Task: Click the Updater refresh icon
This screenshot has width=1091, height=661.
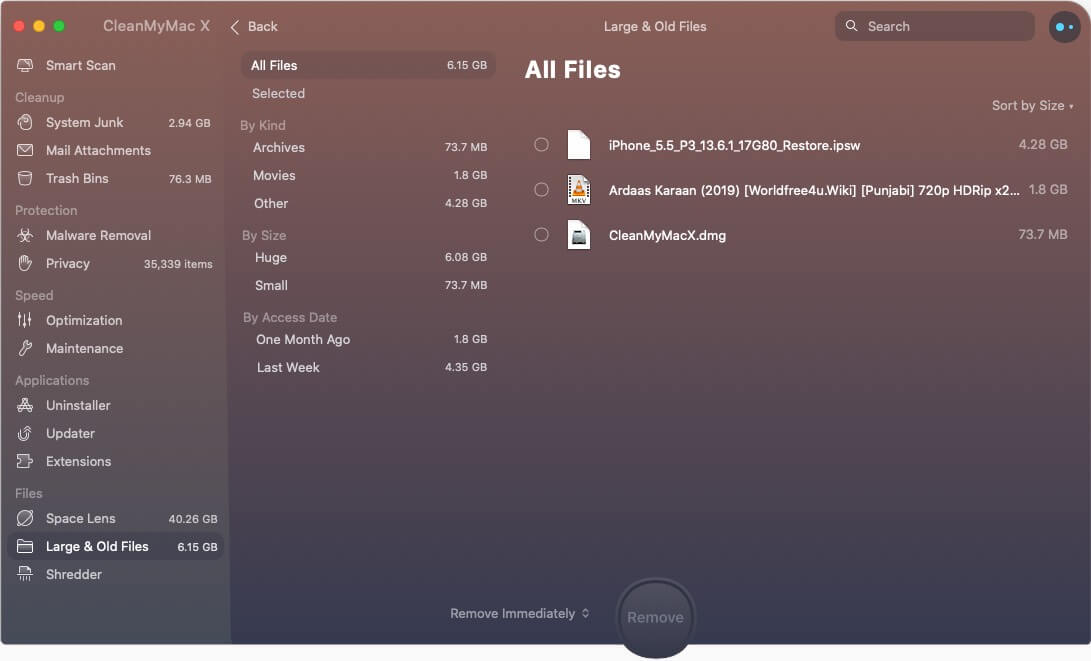Action: click(25, 433)
